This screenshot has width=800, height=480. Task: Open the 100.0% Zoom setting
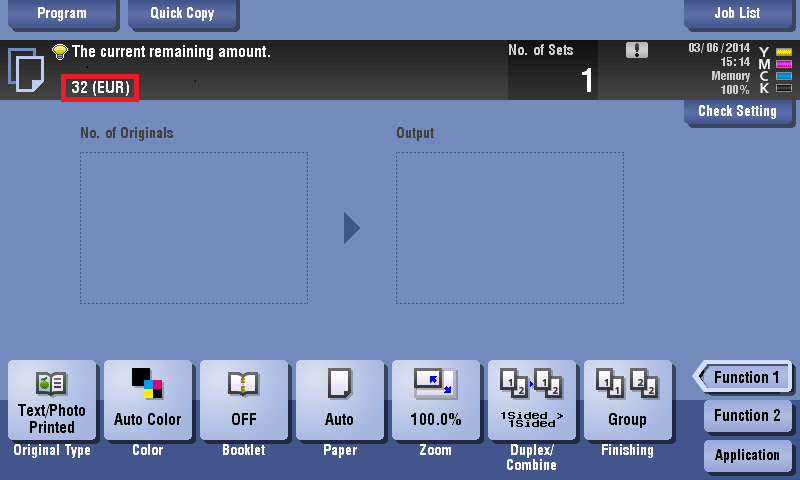tap(436, 401)
